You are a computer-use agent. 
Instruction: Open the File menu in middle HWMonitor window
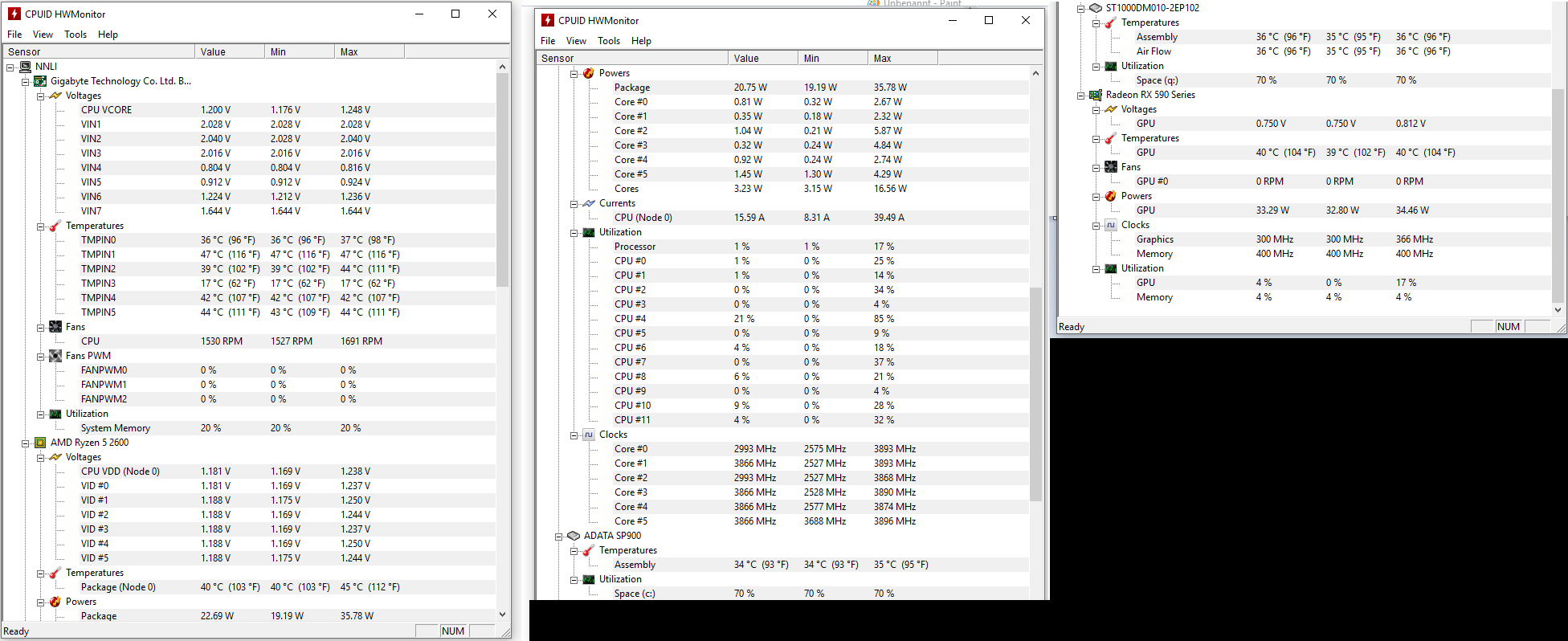pyautogui.click(x=548, y=41)
